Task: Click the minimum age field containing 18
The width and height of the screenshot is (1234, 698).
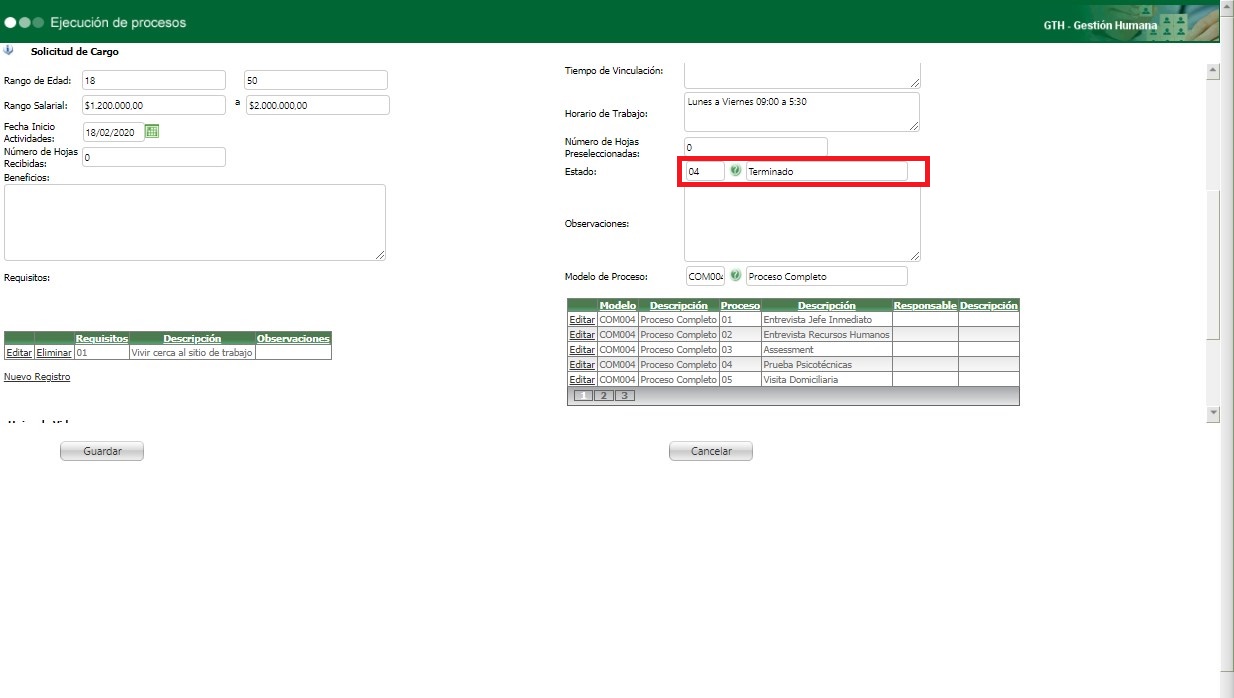Action: (154, 80)
